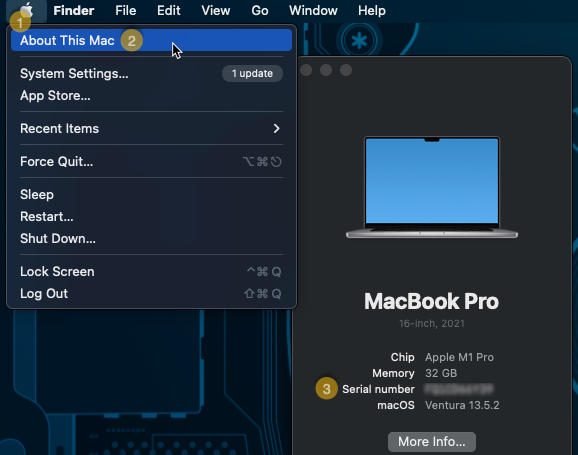Click the MacBook Pro laptop image

click(432, 188)
